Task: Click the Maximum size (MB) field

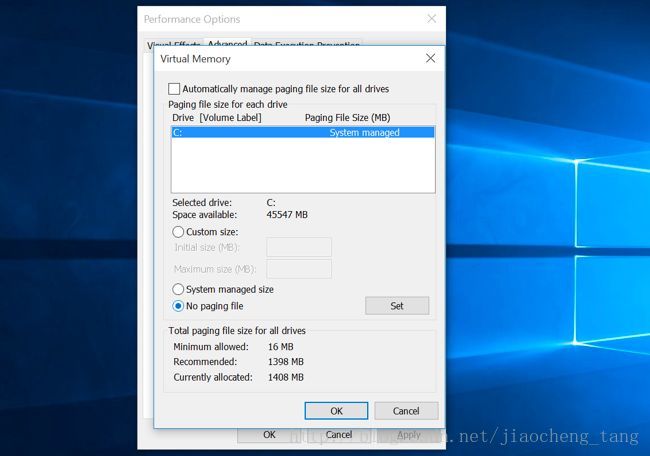Action: [x=299, y=269]
